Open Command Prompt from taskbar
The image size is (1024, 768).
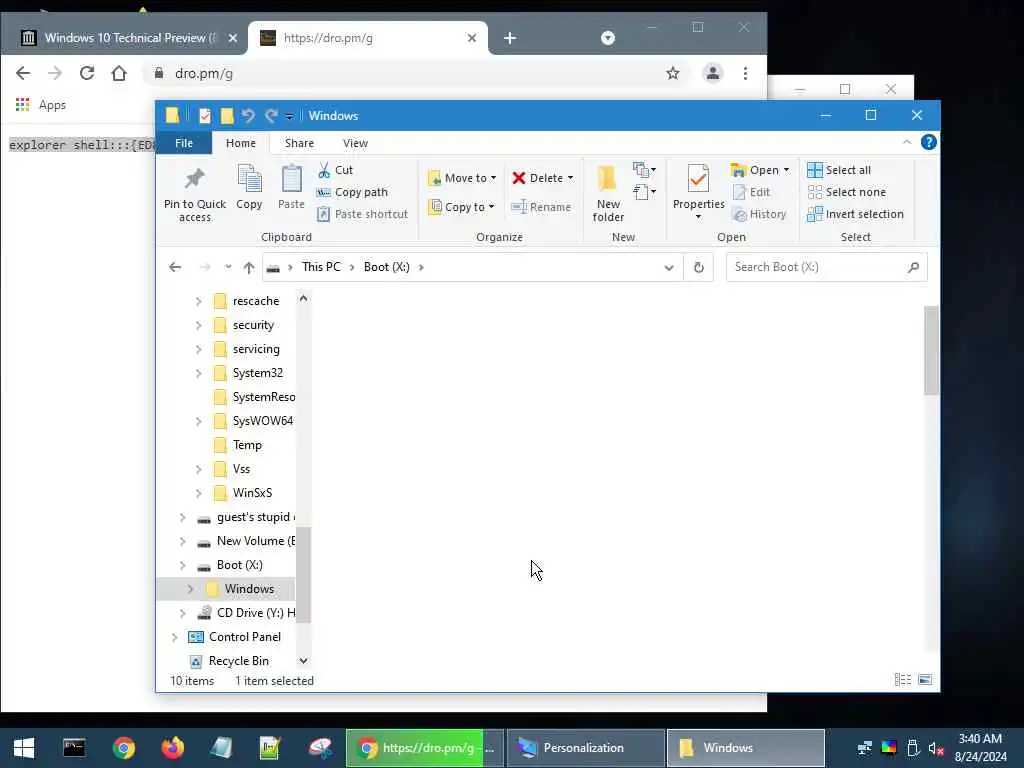coord(74,747)
